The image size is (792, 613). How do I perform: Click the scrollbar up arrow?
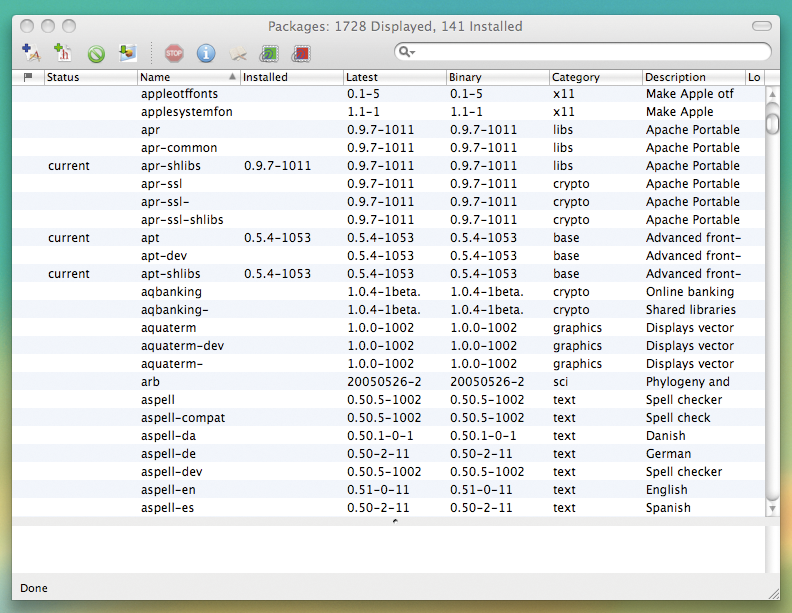click(x=772, y=94)
